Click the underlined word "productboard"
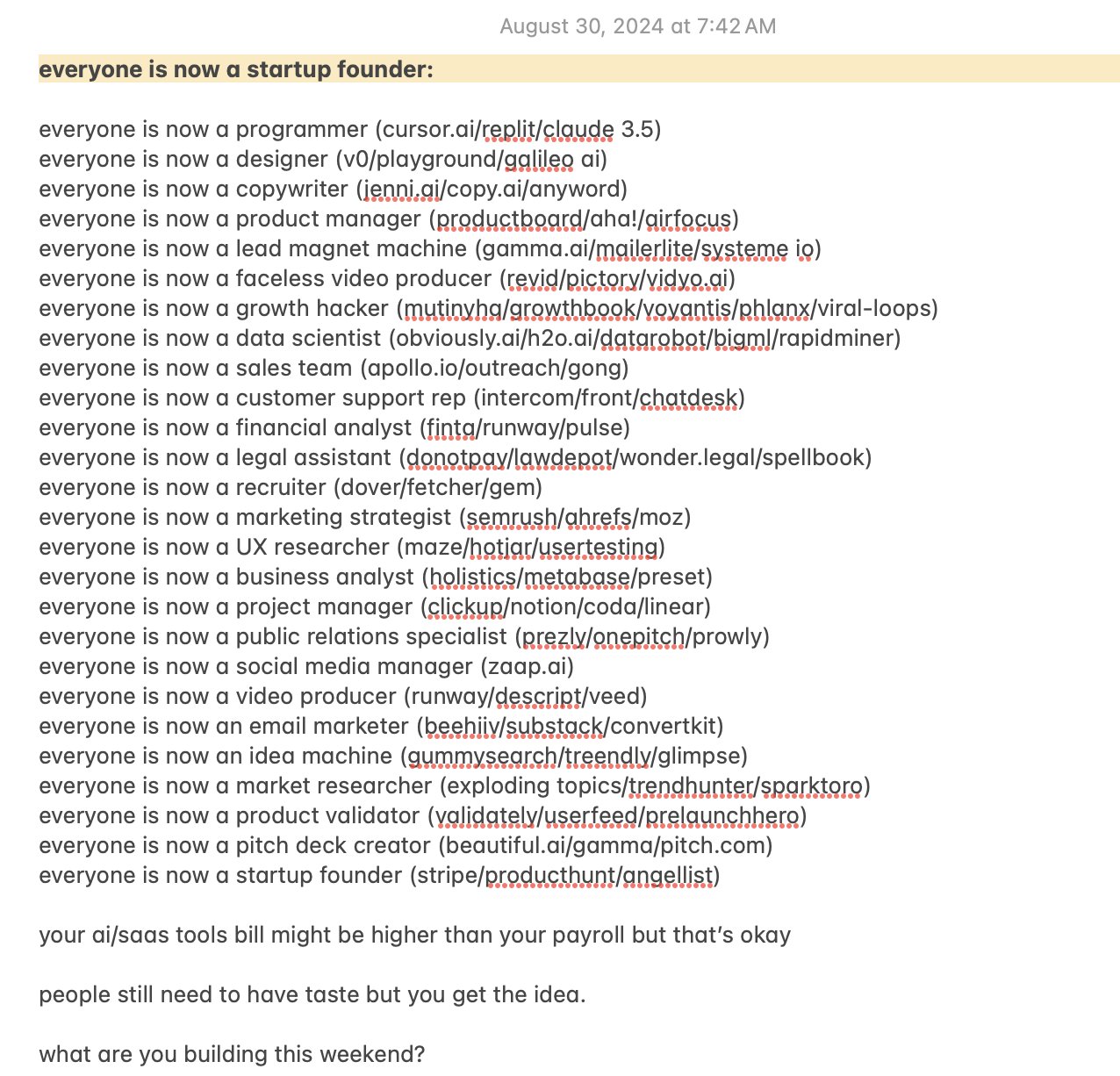The height and width of the screenshot is (1076, 1120). pos(510,219)
